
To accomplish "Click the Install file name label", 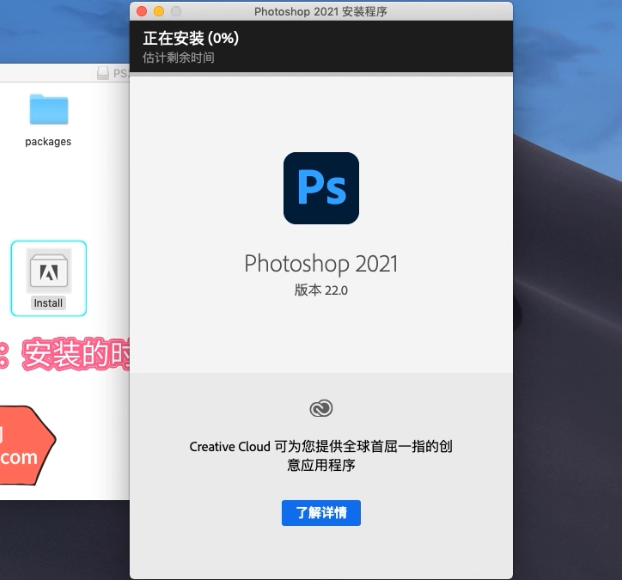I will (48, 303).
